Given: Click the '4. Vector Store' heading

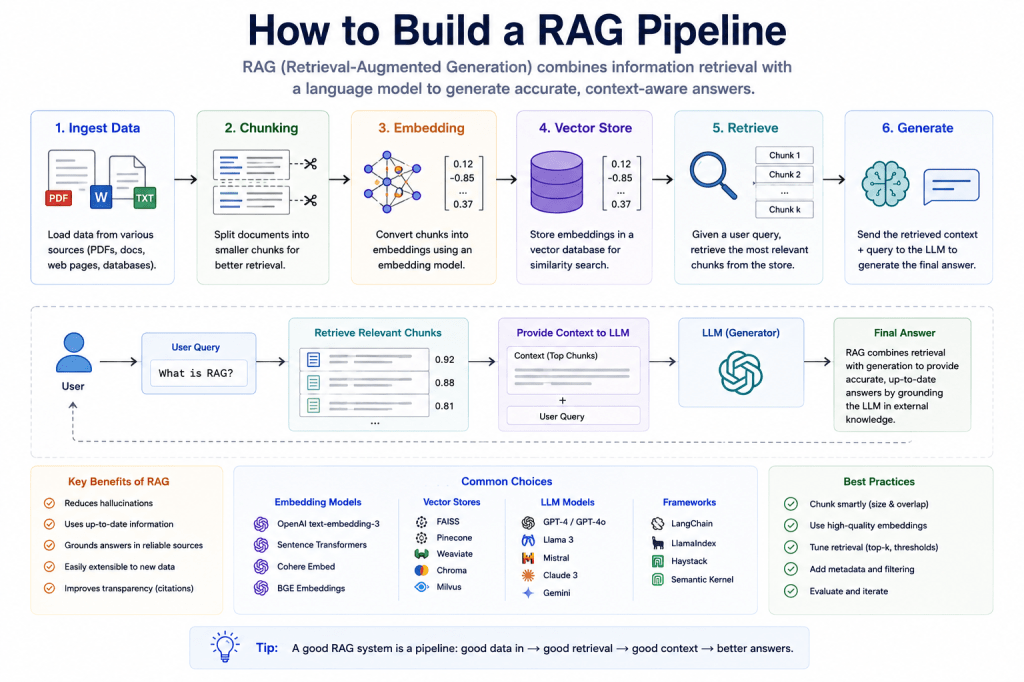Looking at the screenshot, I should click(x=585, y=128).
